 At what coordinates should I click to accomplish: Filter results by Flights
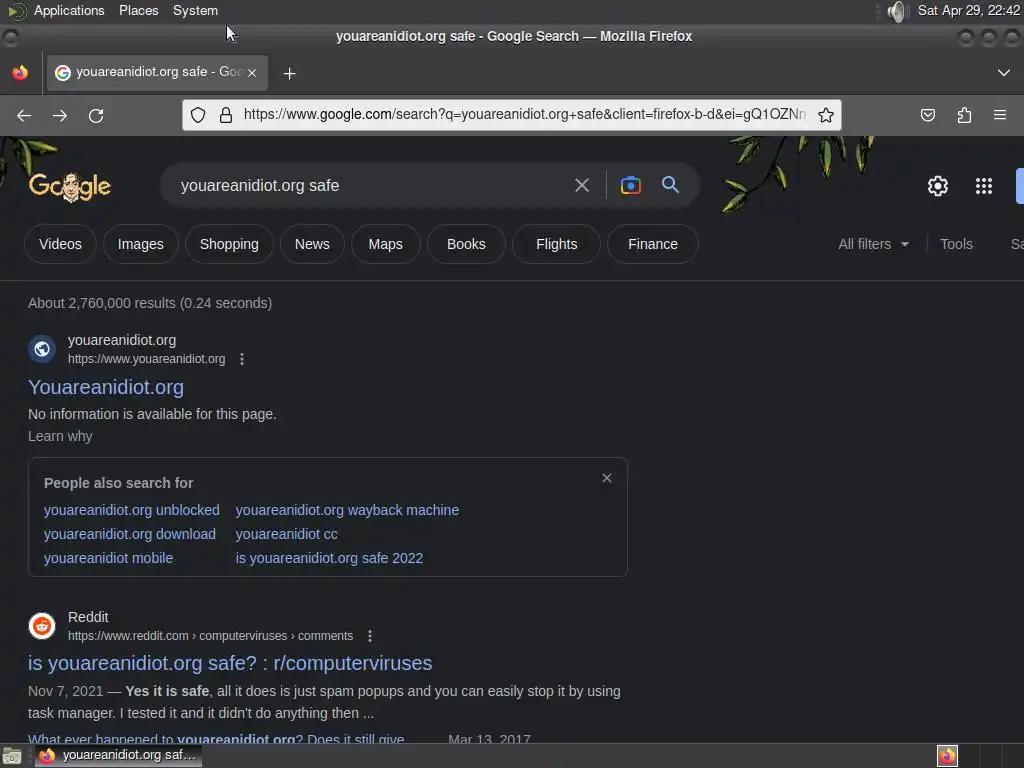556,244
